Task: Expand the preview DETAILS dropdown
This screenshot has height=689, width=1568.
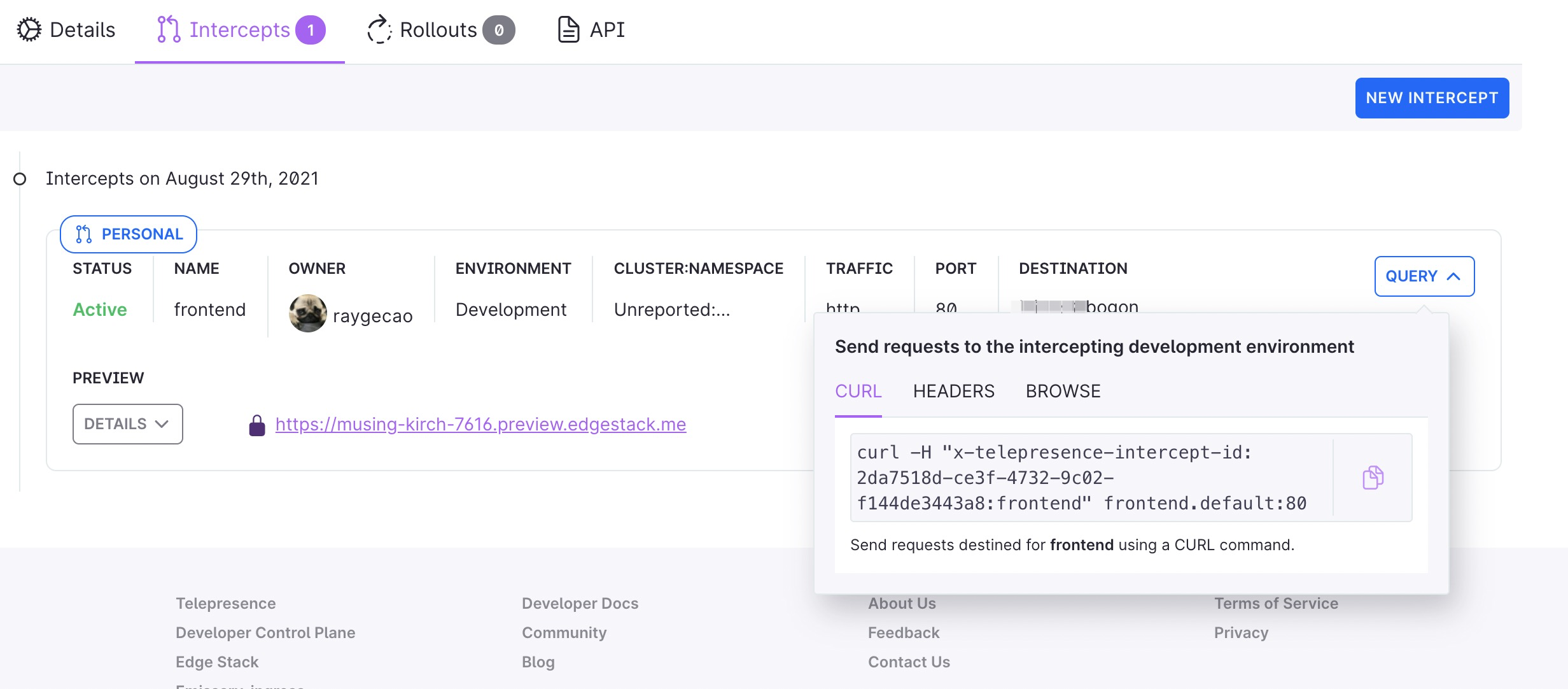Action: (x=127, y=424)
